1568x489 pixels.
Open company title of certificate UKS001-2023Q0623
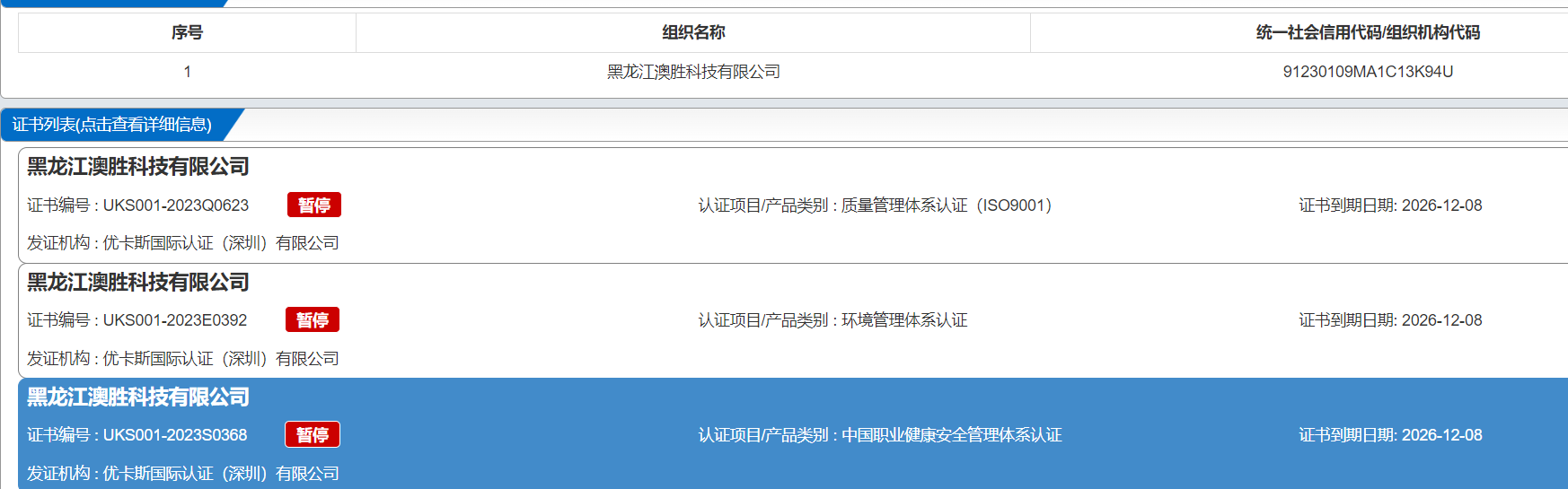click(138, 167)
